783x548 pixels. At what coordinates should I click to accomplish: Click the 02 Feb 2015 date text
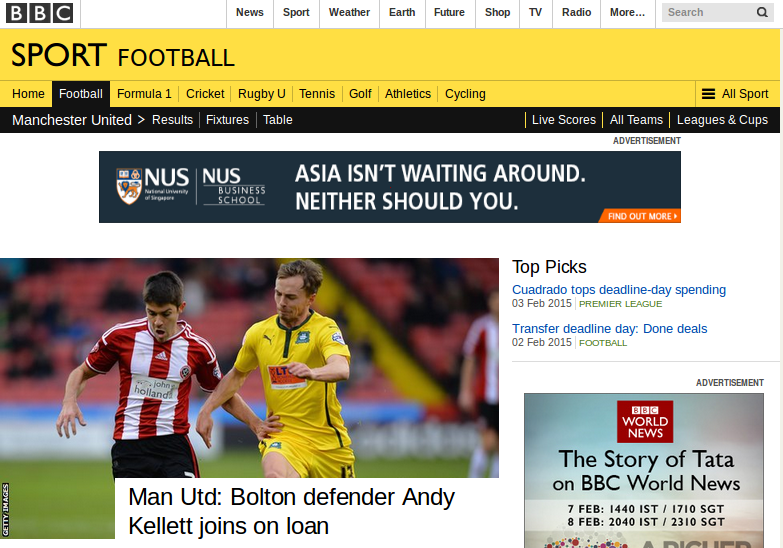point(542,342)
